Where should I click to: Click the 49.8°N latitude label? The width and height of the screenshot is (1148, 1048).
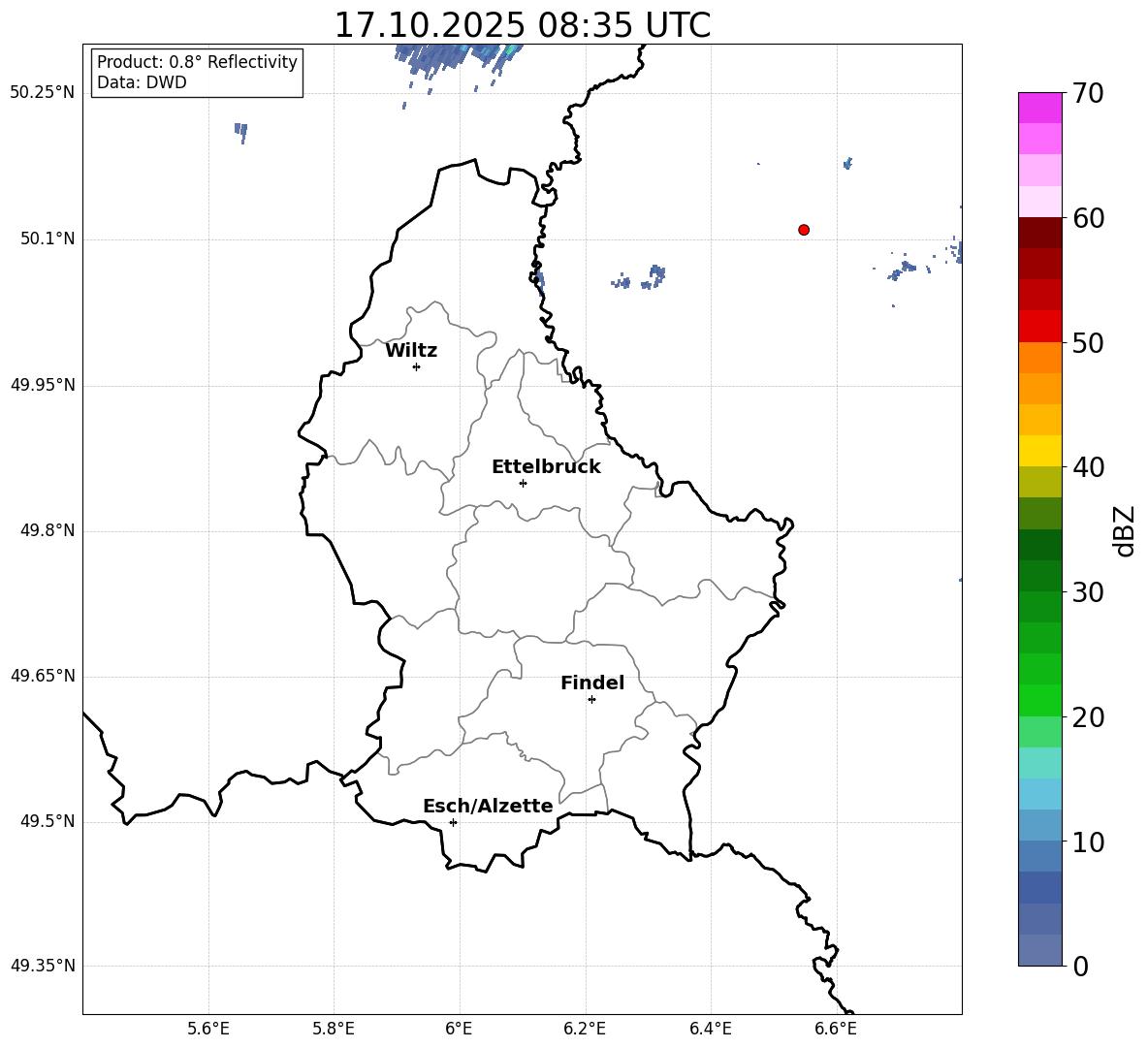tap(48, 530)
